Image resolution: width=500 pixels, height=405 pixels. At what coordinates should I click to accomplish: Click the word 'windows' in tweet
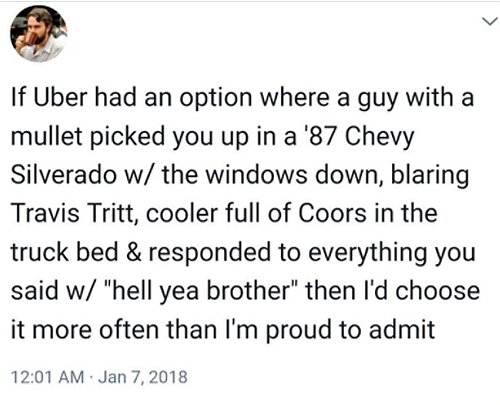pyautogui.click(x=256, y=174)
